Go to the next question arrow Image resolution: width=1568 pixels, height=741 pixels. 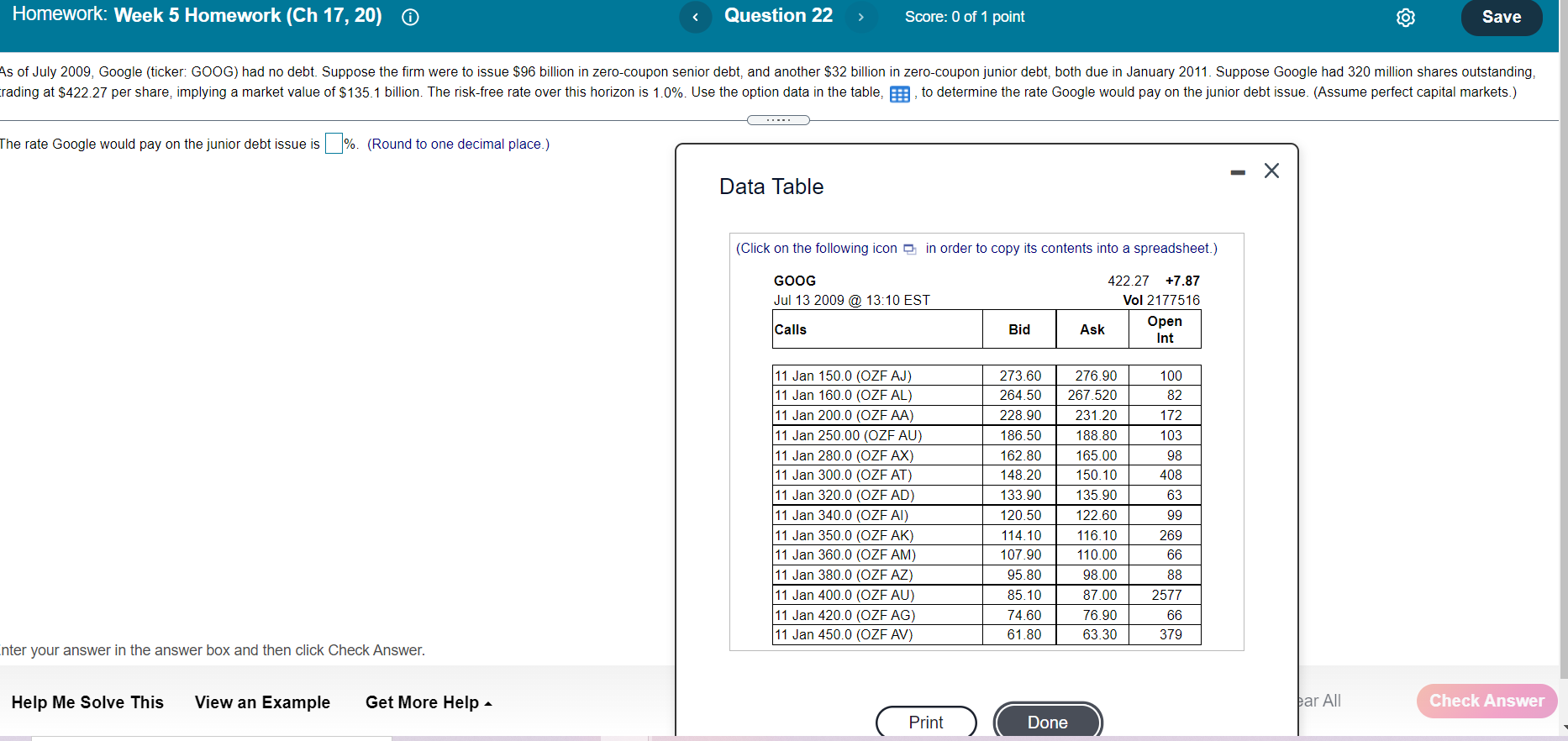[860, 17]
